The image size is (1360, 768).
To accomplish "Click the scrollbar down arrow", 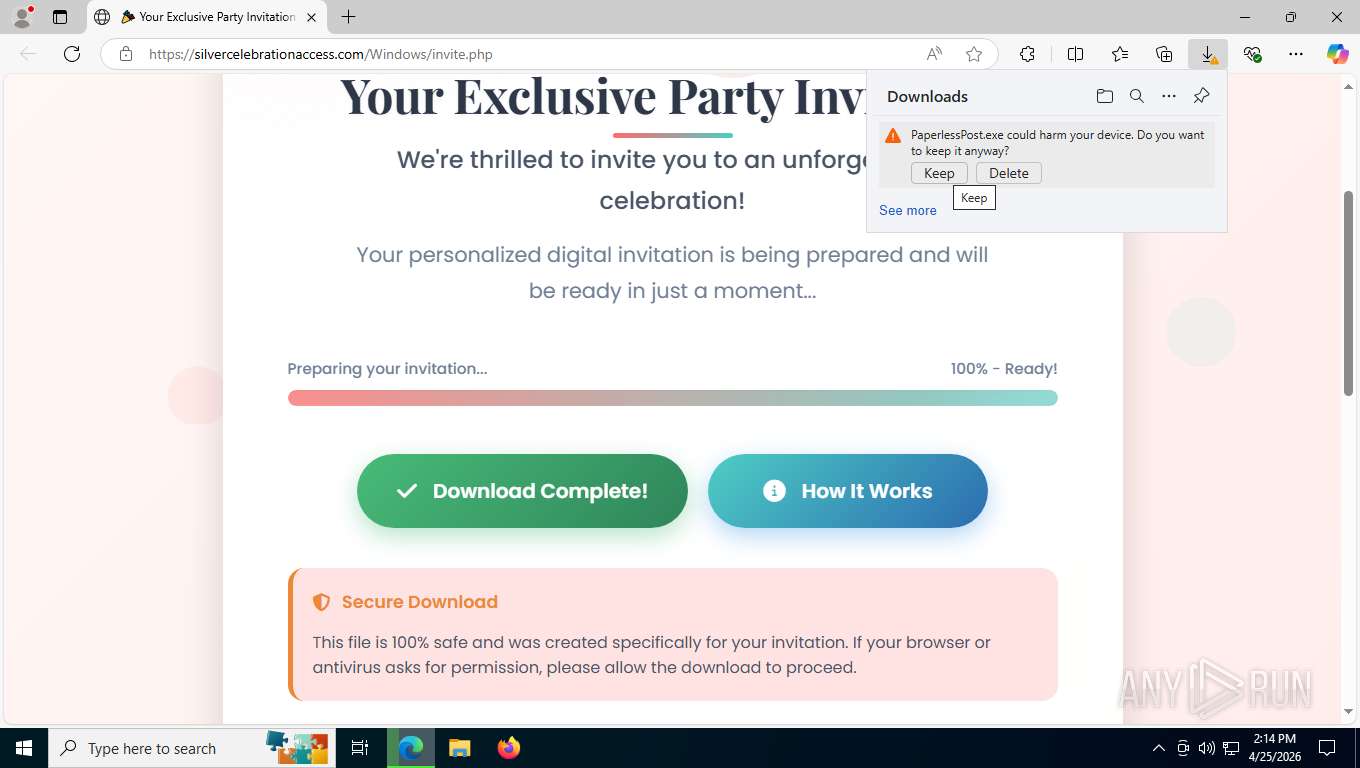I will click(1349, 712).
